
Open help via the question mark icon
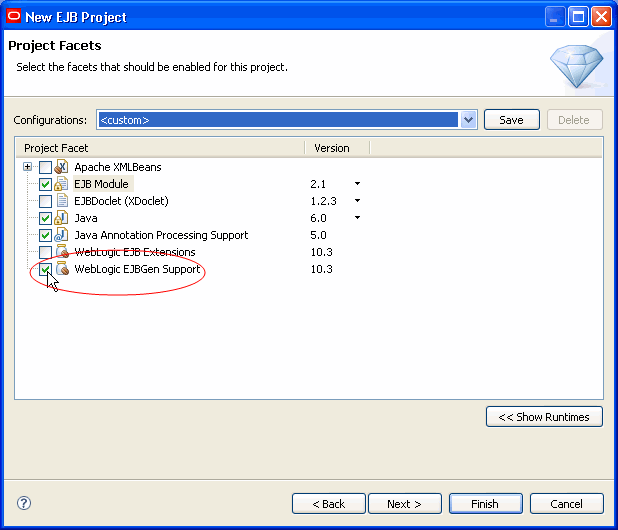[24, 503]
